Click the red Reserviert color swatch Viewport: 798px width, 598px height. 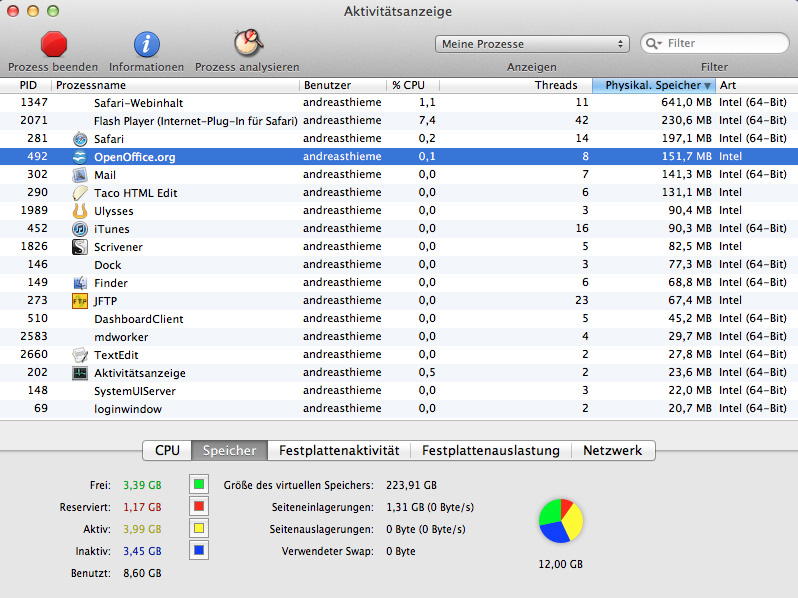(x=199, y=506)
